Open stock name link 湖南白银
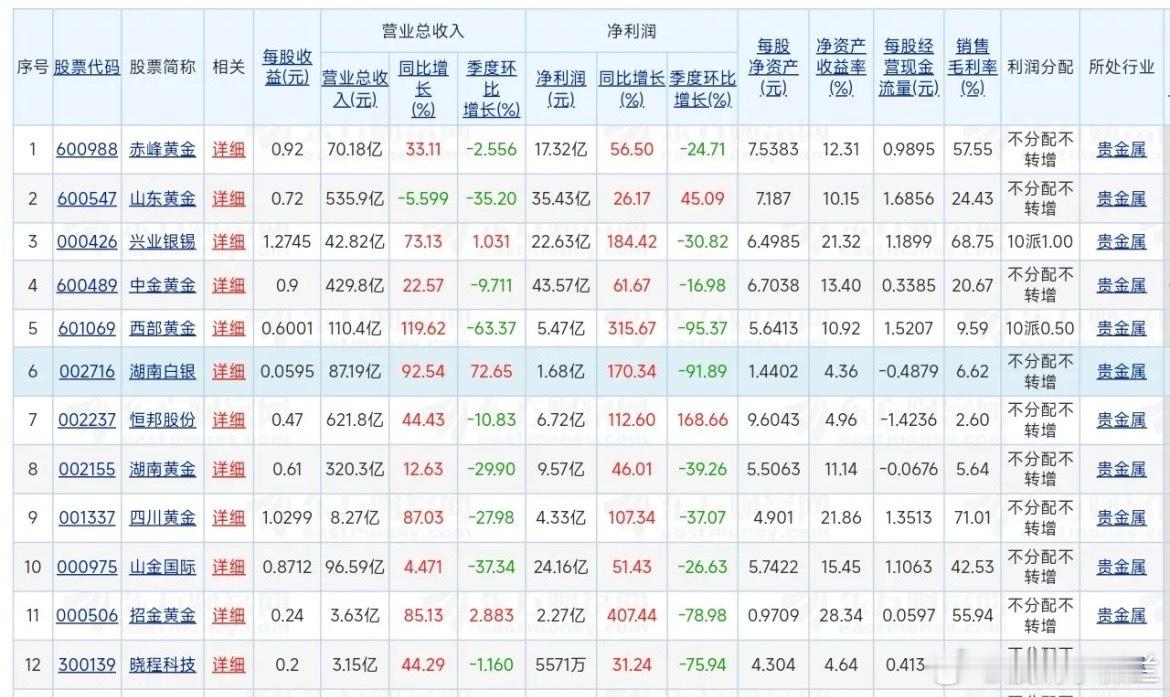 [x=162, y=371]
